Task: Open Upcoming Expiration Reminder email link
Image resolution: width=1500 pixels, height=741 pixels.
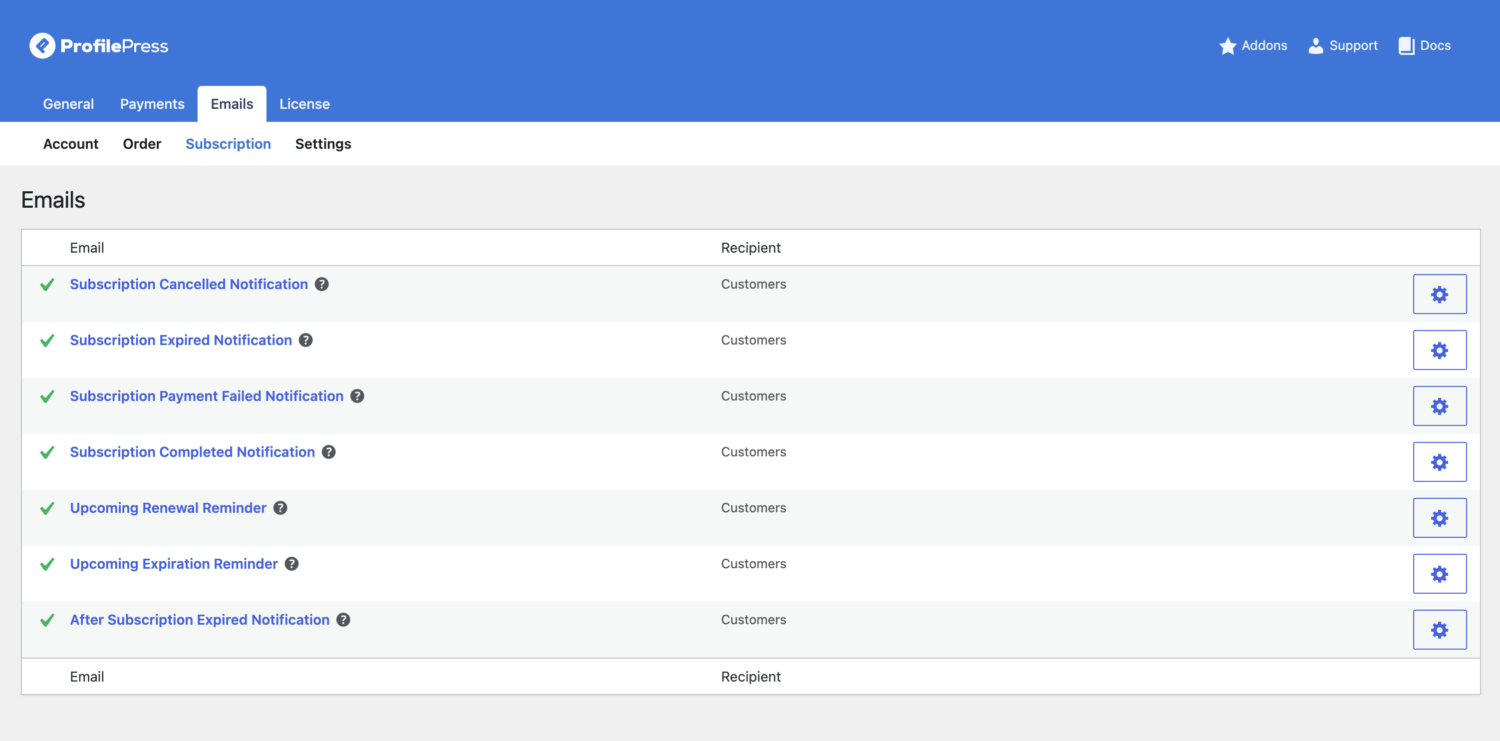Action: [174, 564]
